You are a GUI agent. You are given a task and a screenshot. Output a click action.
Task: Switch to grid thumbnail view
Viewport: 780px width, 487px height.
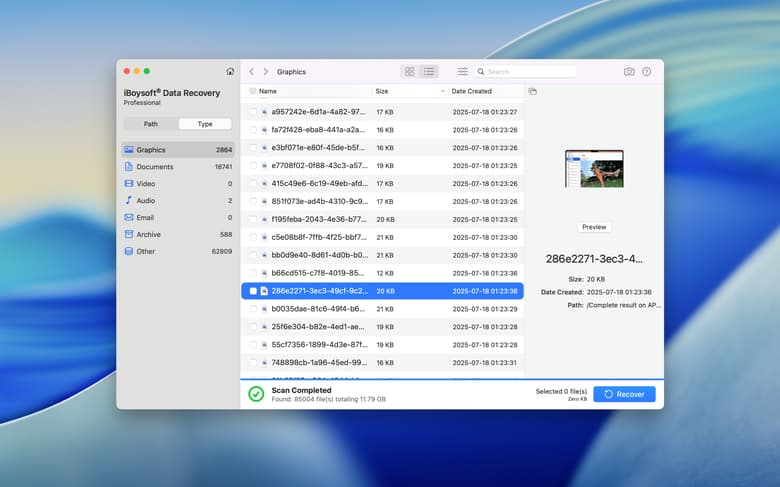coord(409,72)
